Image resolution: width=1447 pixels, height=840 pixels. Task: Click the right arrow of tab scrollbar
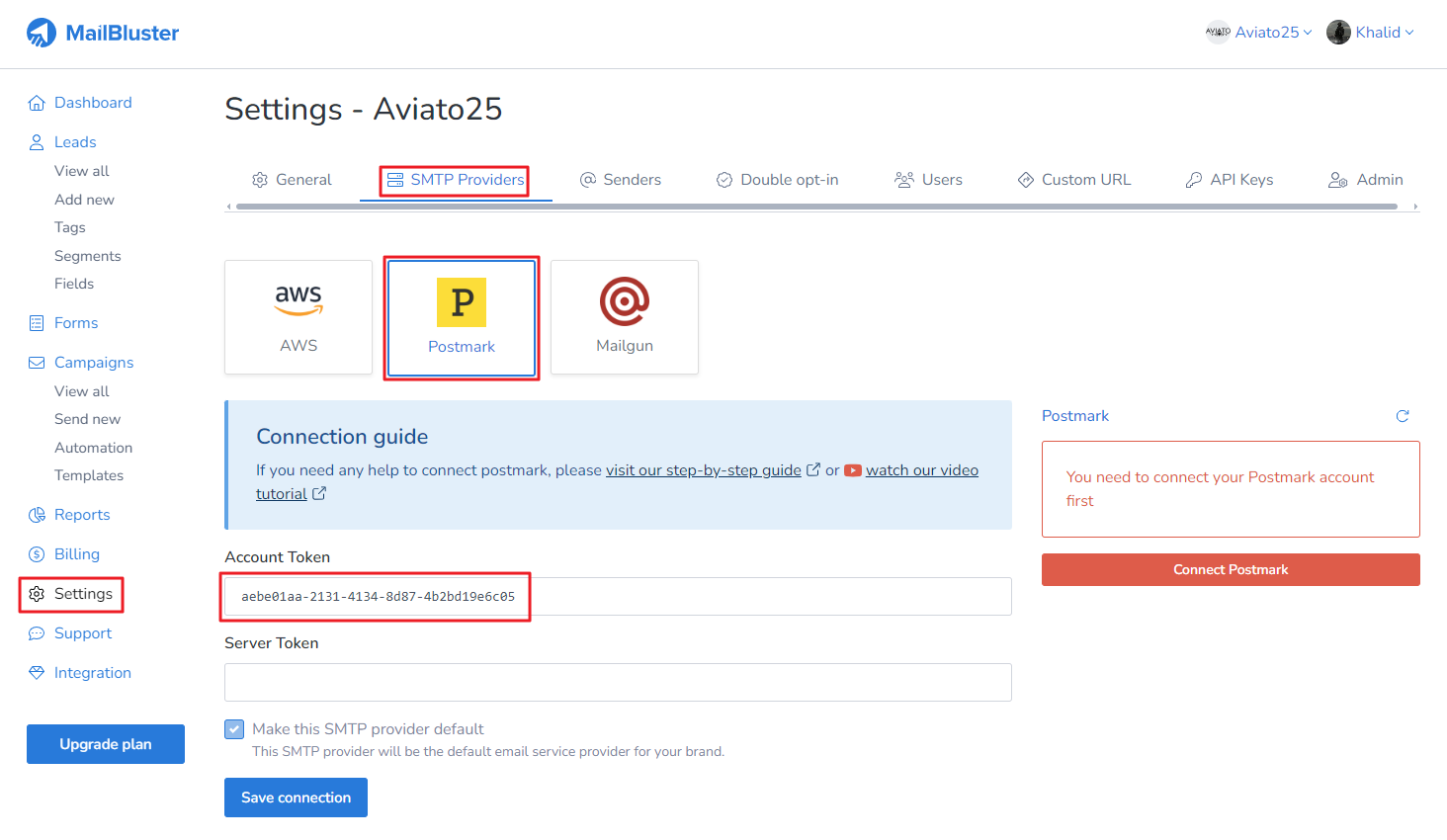[1415, 207]
